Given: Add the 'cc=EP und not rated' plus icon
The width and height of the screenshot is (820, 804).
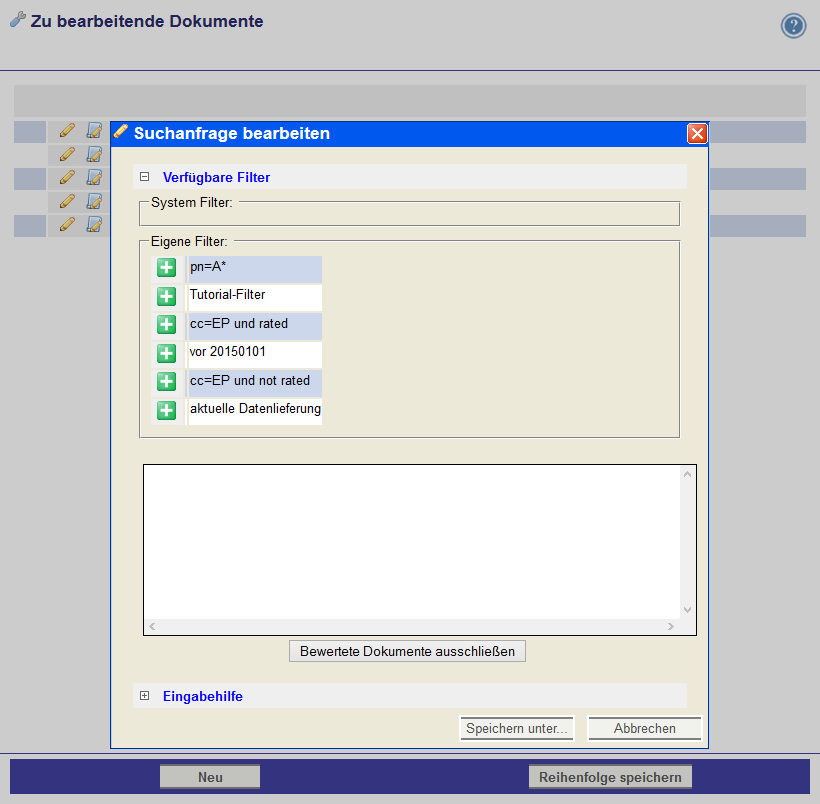Looking at the screenshot, I should pyautogui.click(x=166, y=382).
